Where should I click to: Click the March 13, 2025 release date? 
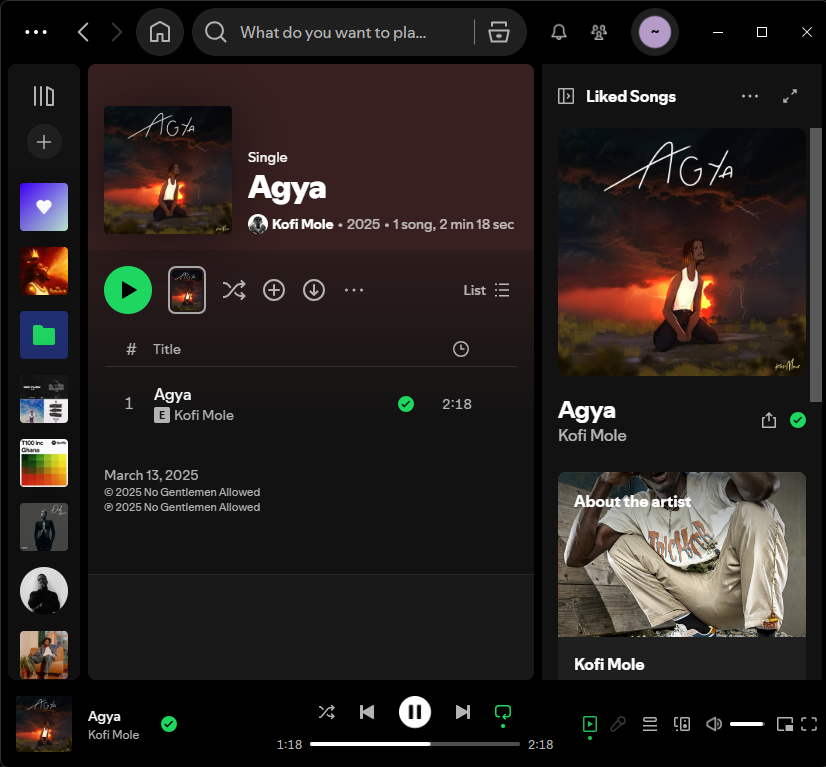[151, 475]
